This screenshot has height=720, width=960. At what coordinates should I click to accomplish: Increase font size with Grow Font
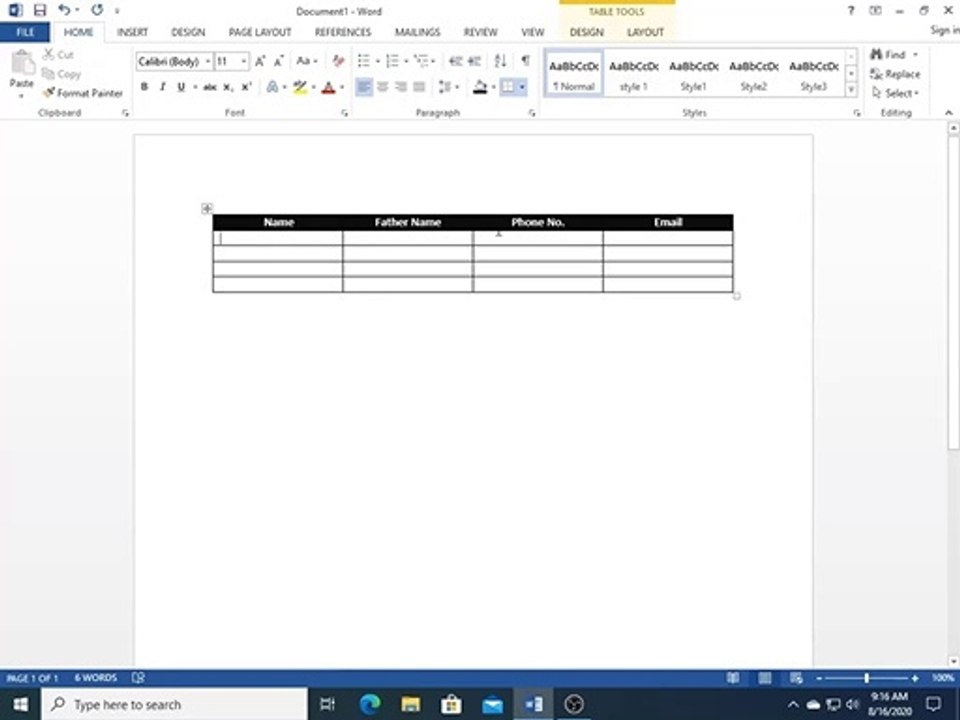(260, 61)
